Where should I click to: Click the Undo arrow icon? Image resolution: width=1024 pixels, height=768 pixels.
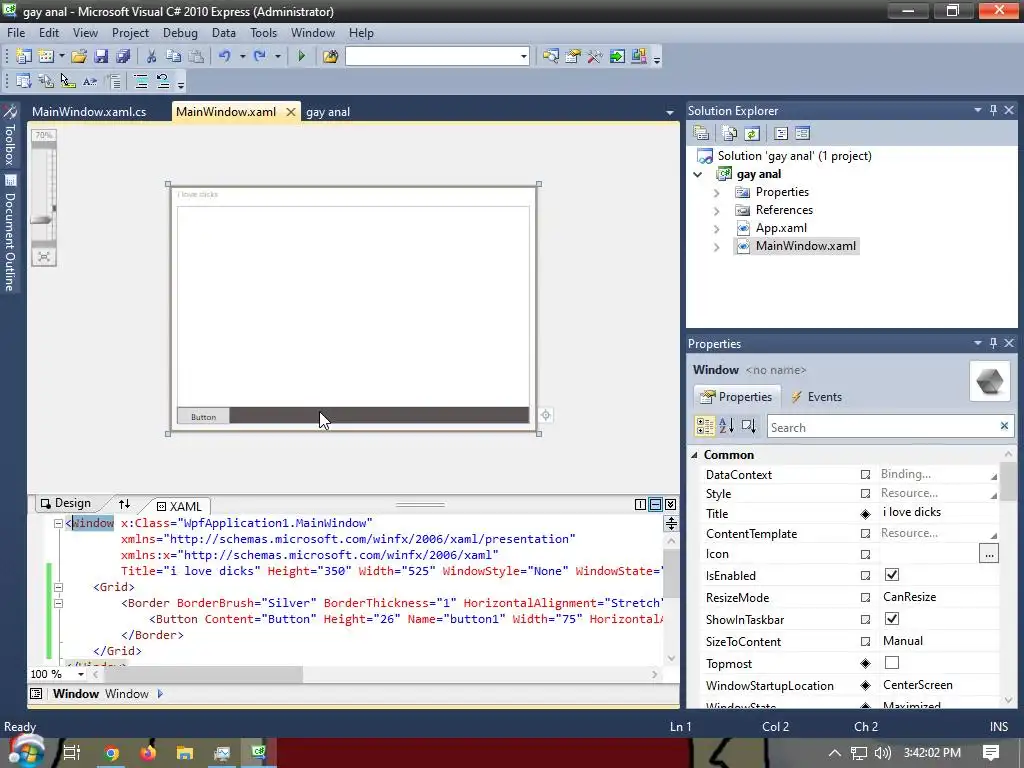point(225,57)
